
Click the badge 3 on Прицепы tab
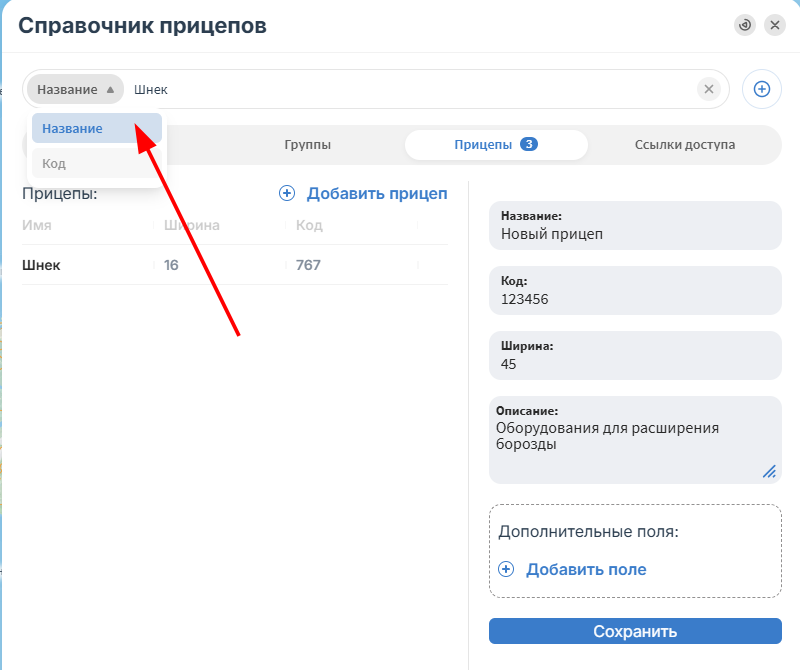tap(529, 144)
